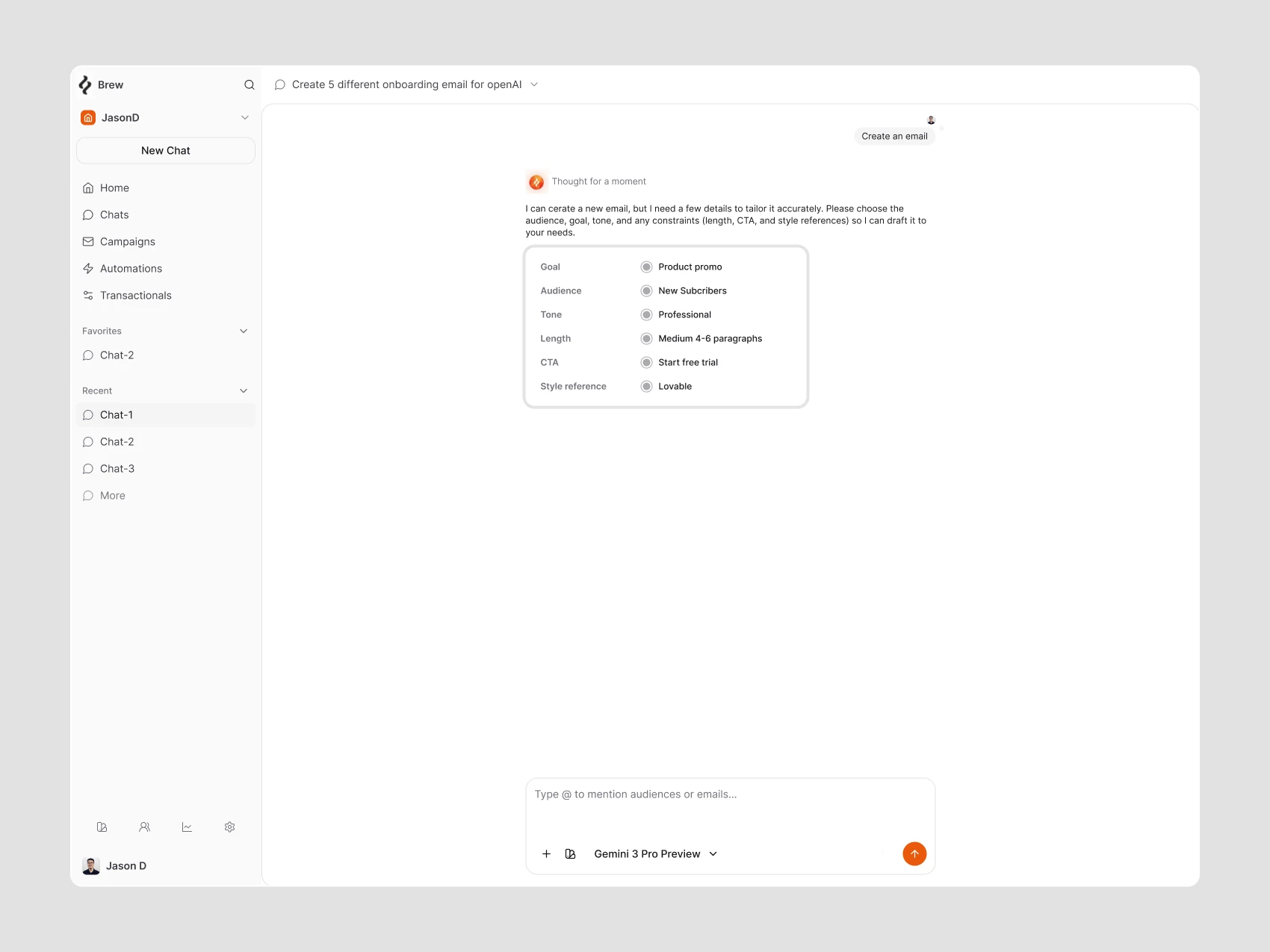
Task: Click the template icon in message composer
Action: pyautogui.click(x=571, y=854)
